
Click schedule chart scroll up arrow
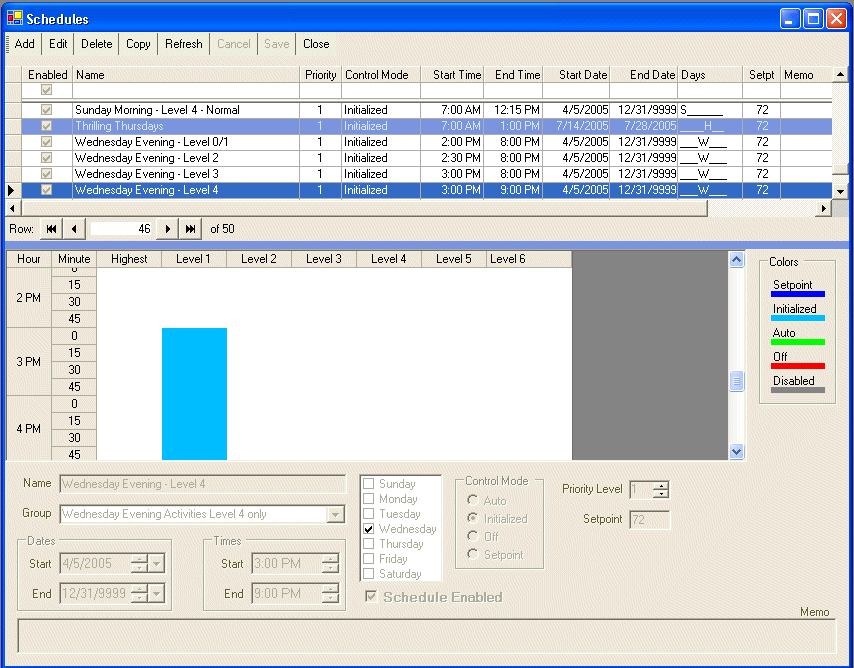(736, 260)
